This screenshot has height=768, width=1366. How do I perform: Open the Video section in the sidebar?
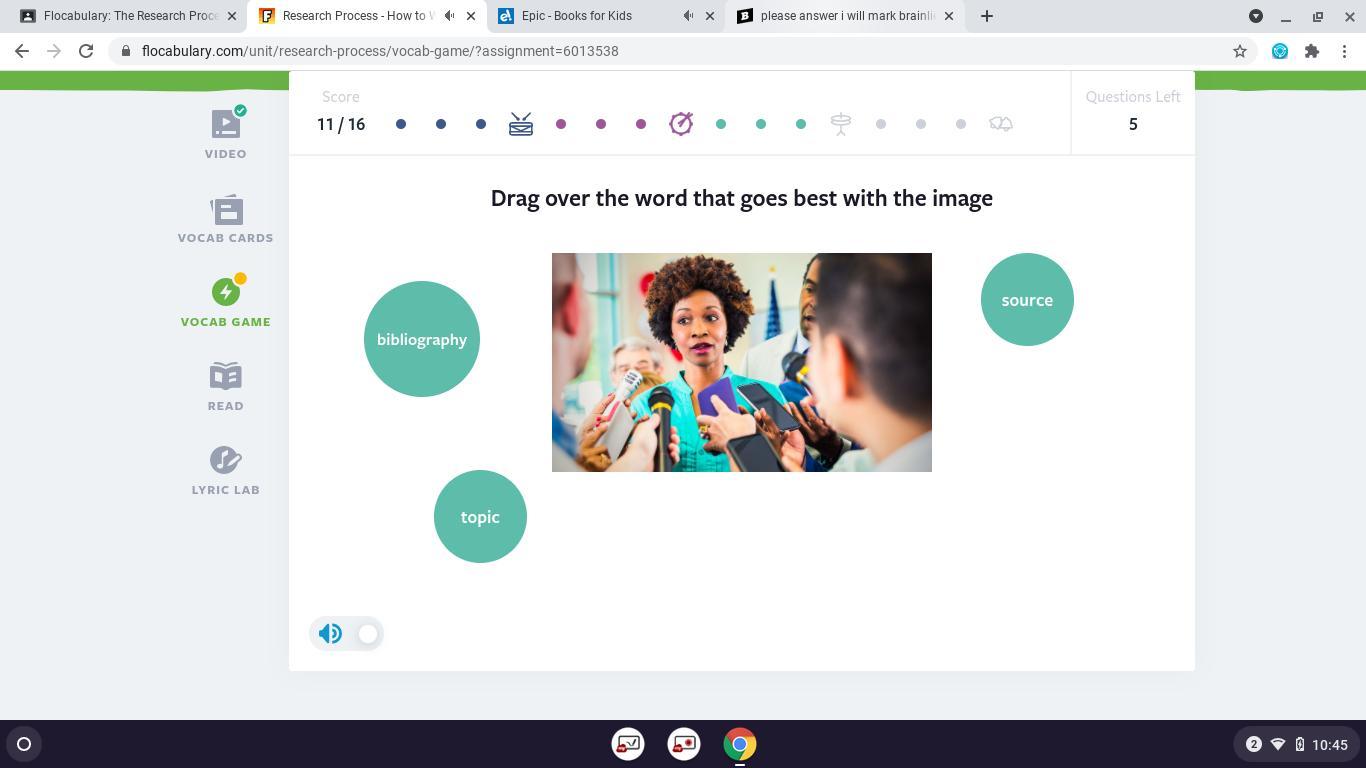[x=225, y=133]
